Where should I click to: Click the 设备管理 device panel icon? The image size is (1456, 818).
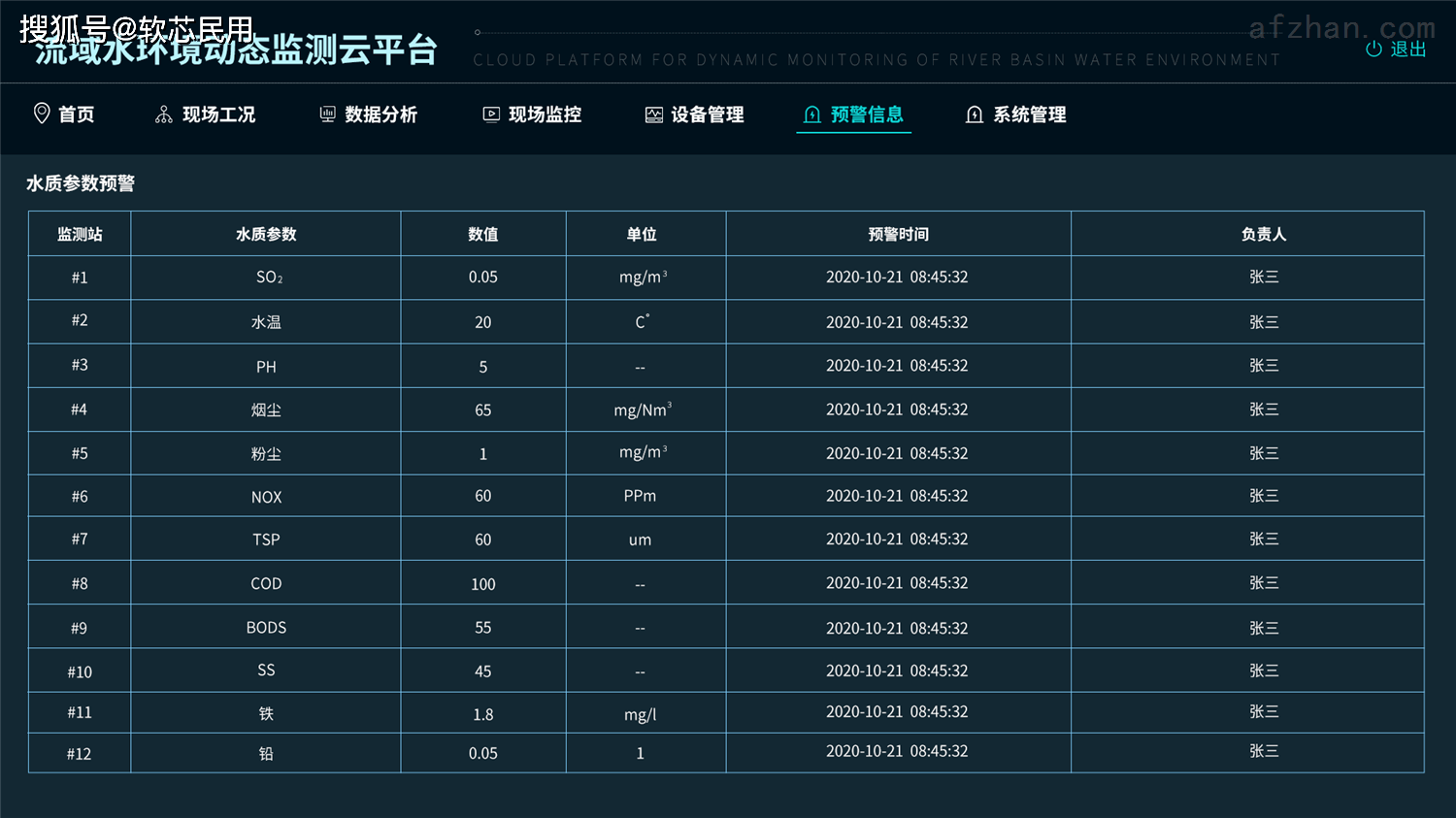(652, 114)
